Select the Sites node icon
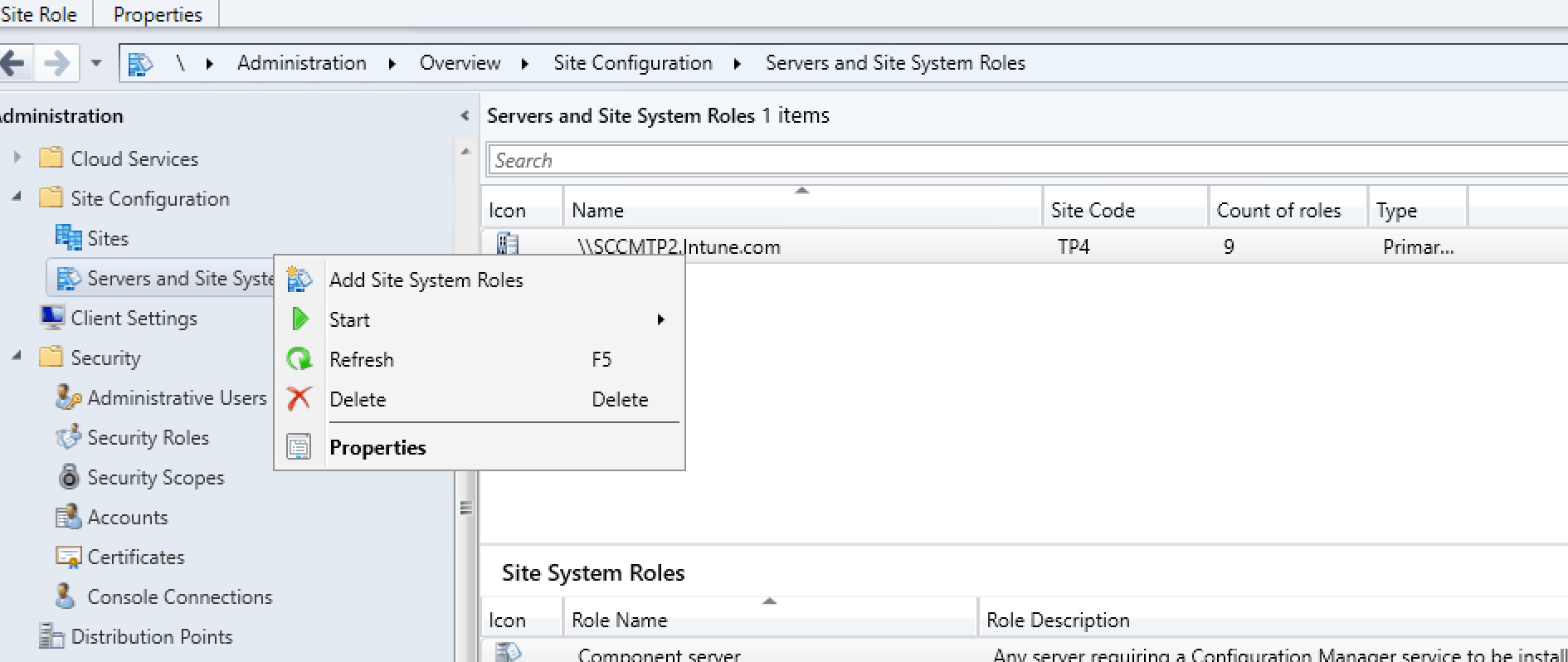The height and width of the screenshot is (662, 1568). tap(68, 237)
